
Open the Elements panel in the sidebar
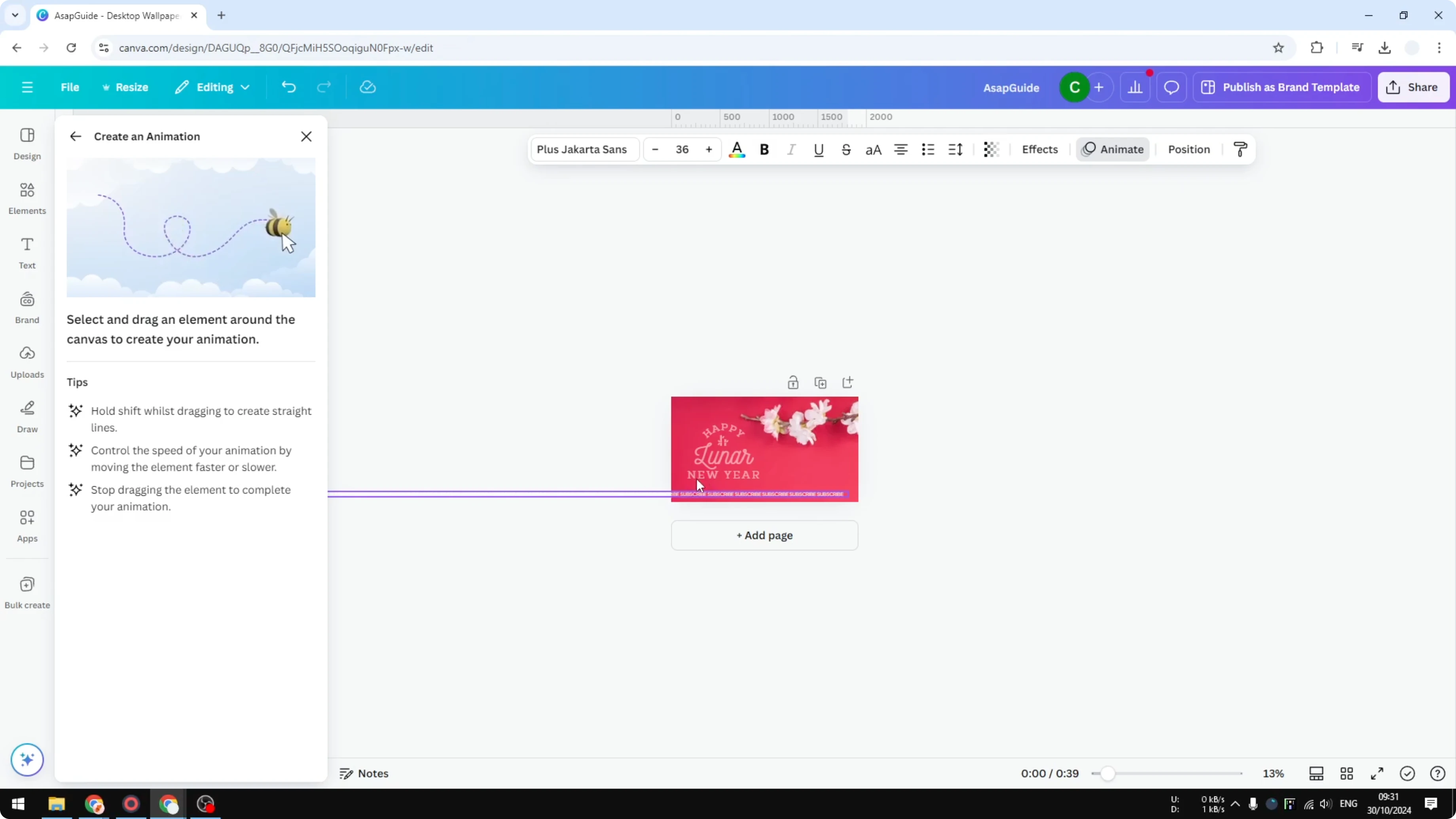(27, 198)
